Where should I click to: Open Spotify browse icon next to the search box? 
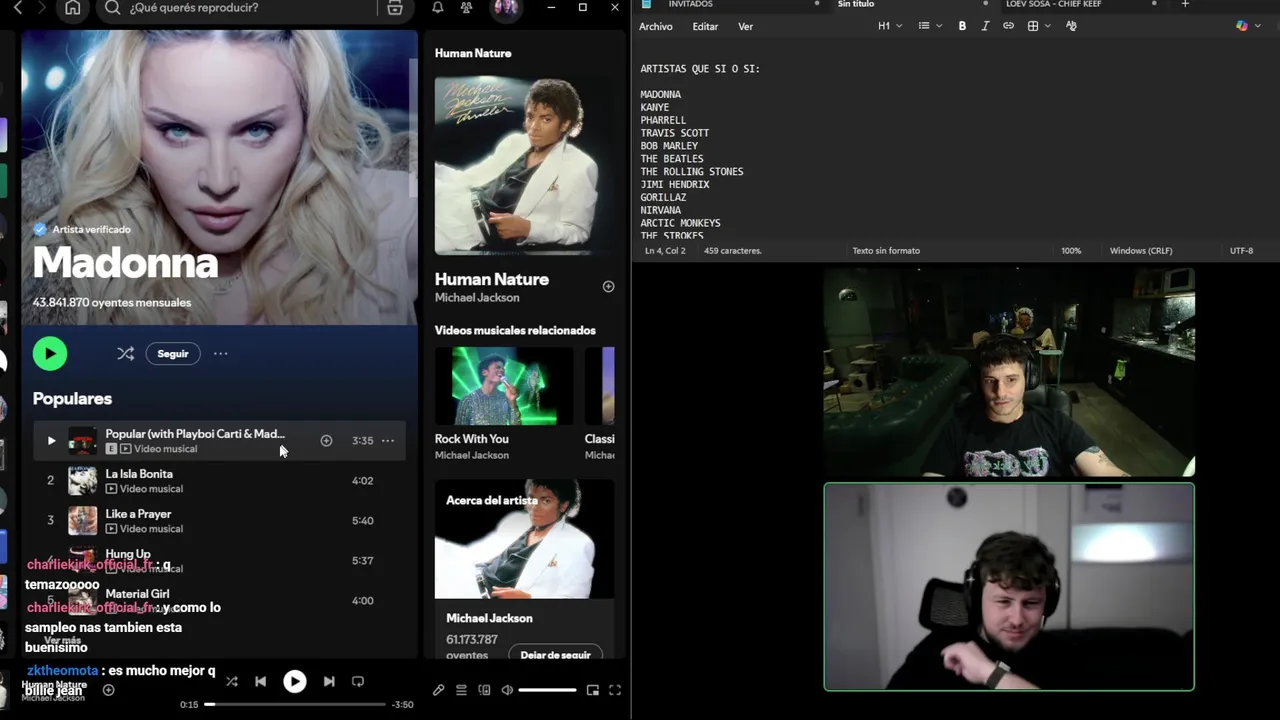click(395, 8)
